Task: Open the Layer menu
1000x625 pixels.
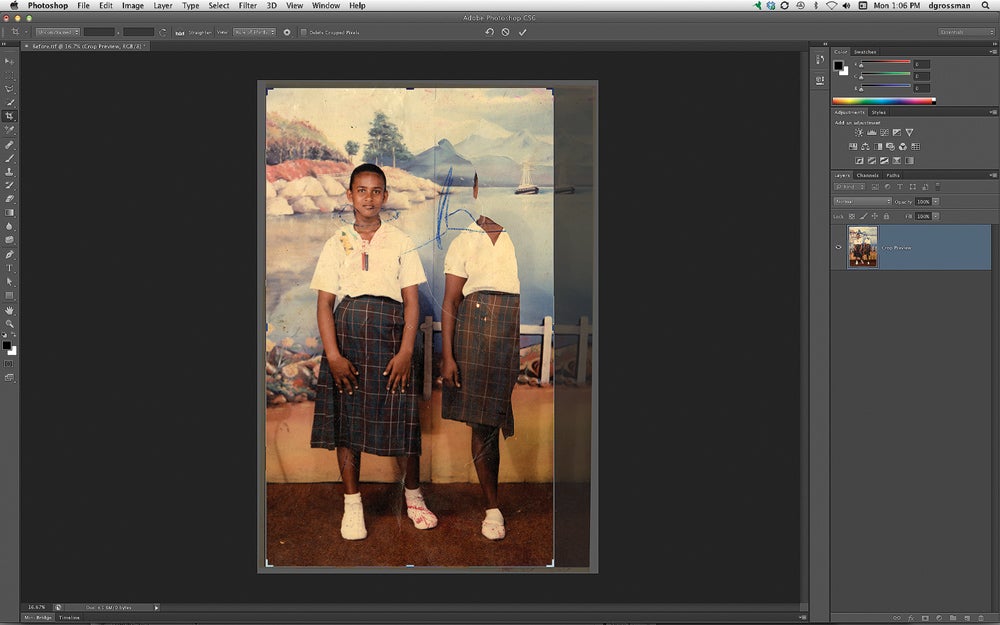Action: 163,5
